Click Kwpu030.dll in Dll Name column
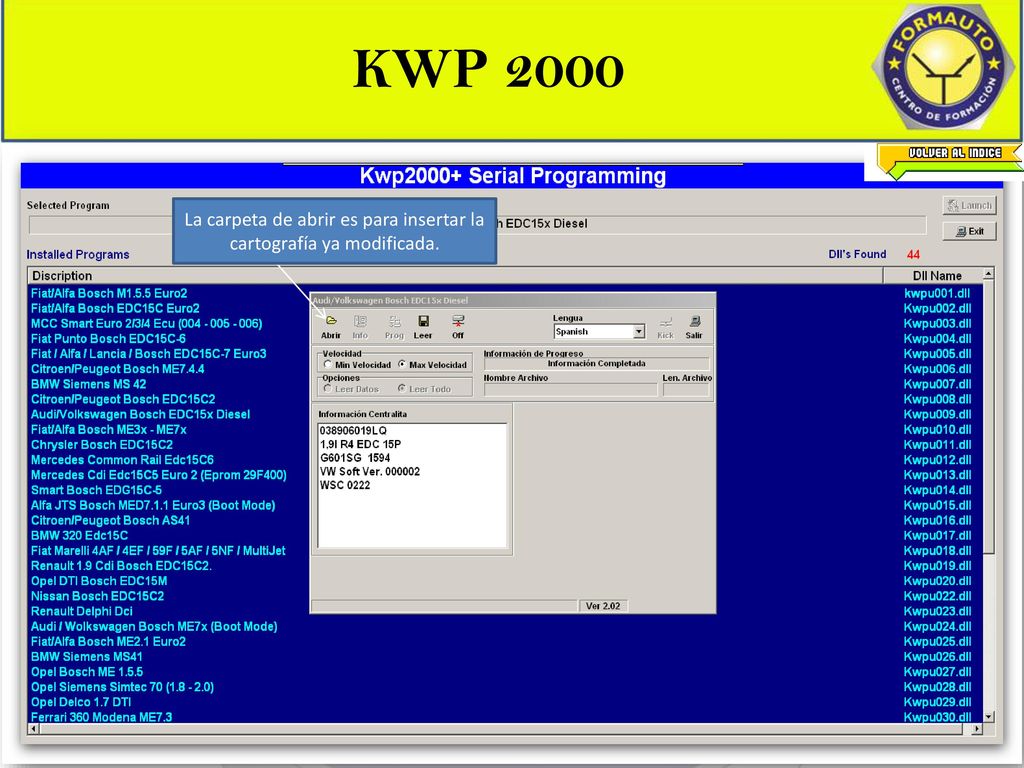The height and width of the screenshot is (768, 1024). click(937, 717)
